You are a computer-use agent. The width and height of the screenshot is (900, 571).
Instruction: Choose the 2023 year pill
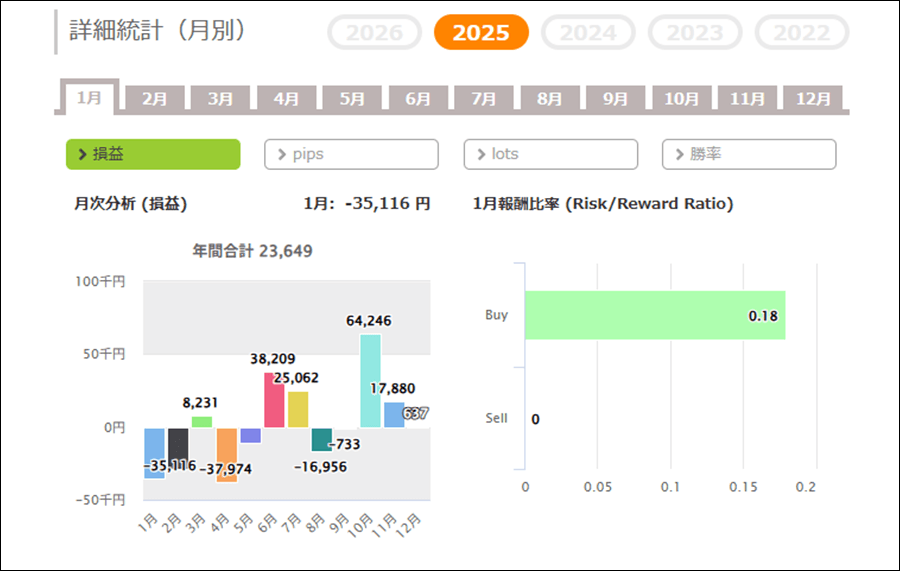[695, 33]
